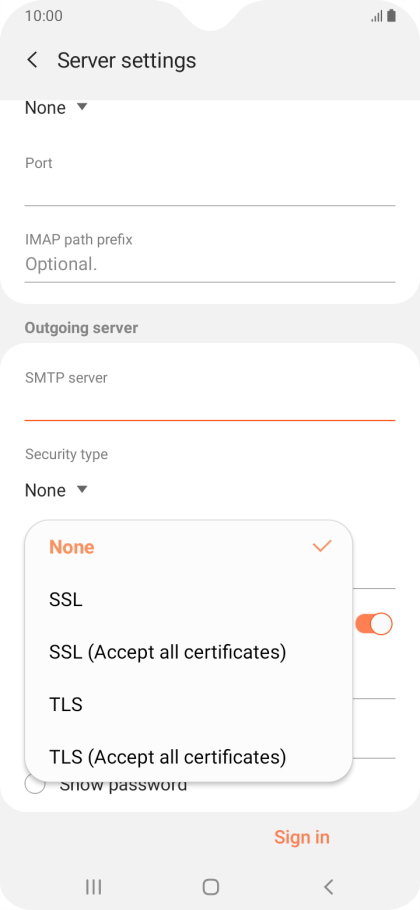Tap the dropdown arrow beside outgoing None
Viewport: 420px width, 910px height.
point(82,490)
